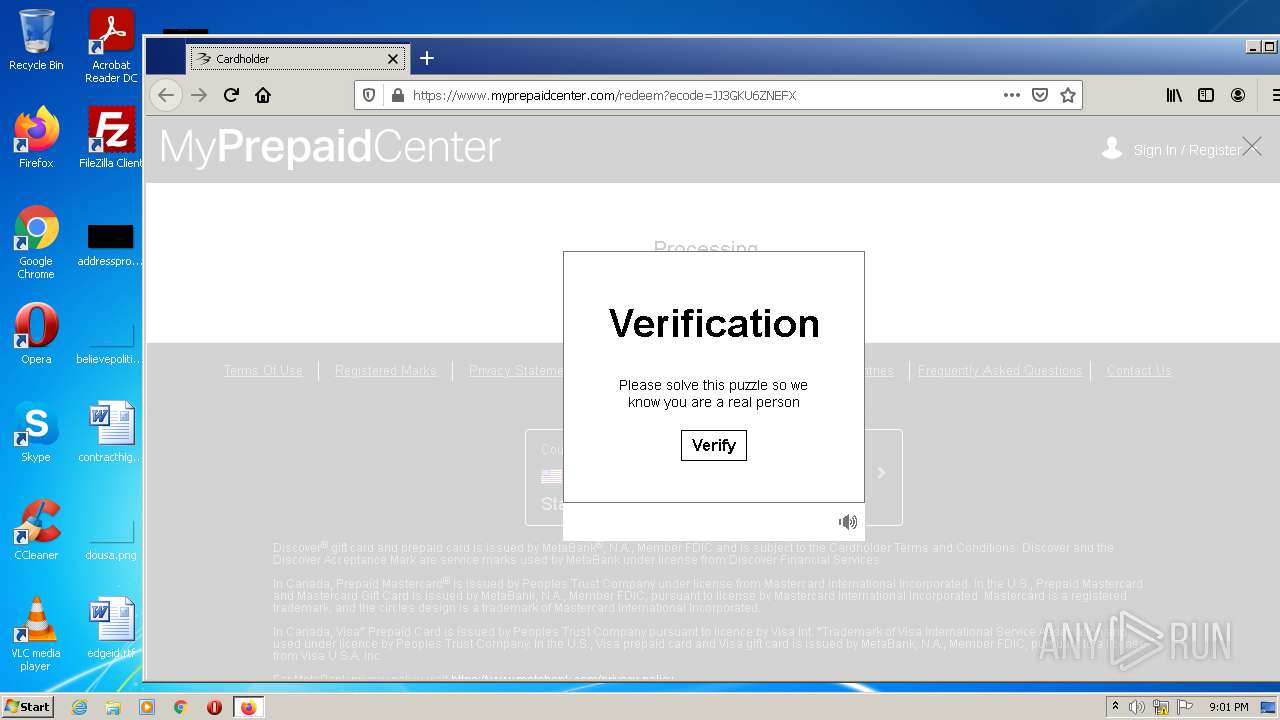Expand the country selector chevron
This screenshot has height=720, width=1280.
click(x=881, y=473)
